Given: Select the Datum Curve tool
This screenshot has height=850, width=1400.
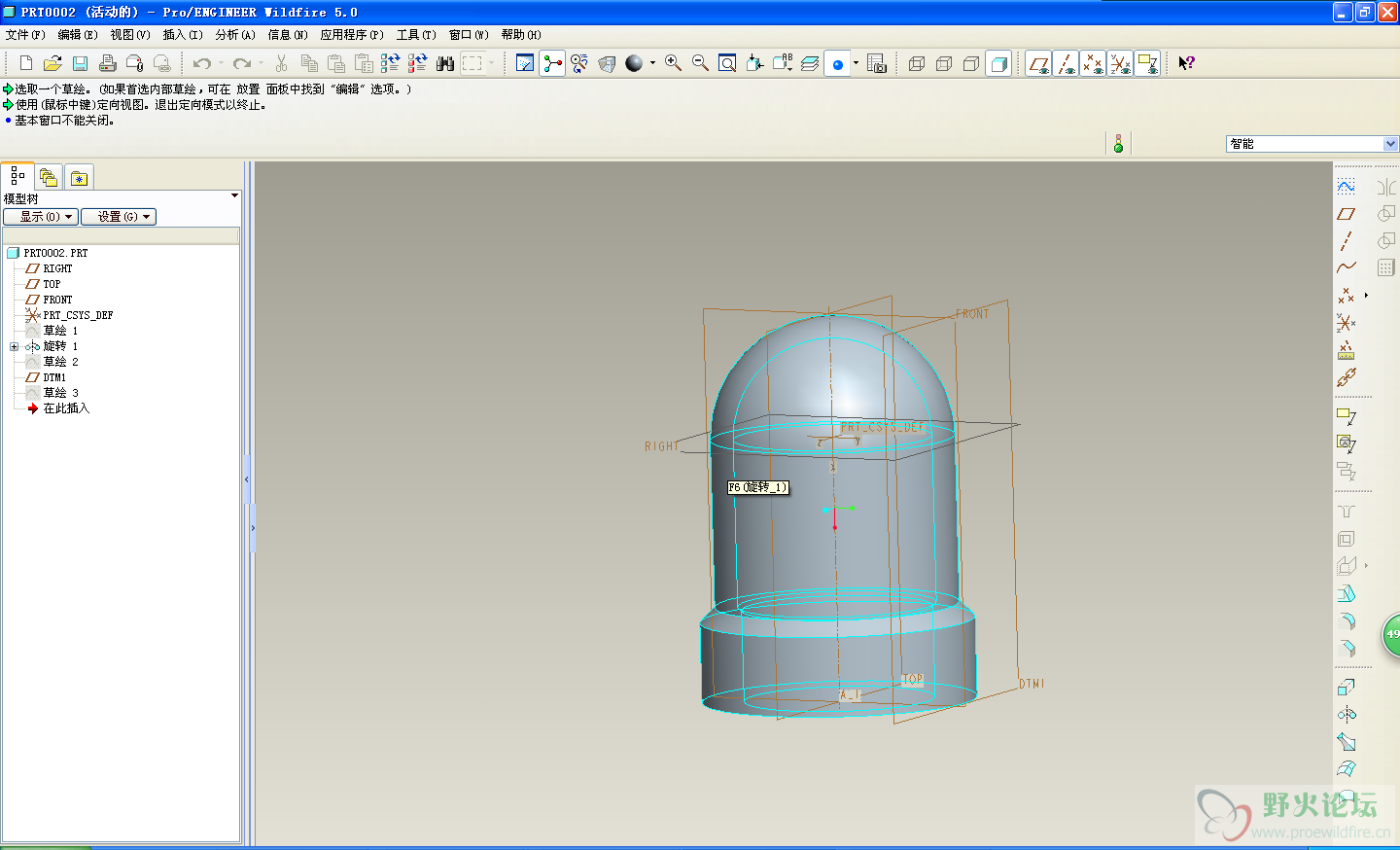Looking at the screenshot, I should coord(1346,267).
